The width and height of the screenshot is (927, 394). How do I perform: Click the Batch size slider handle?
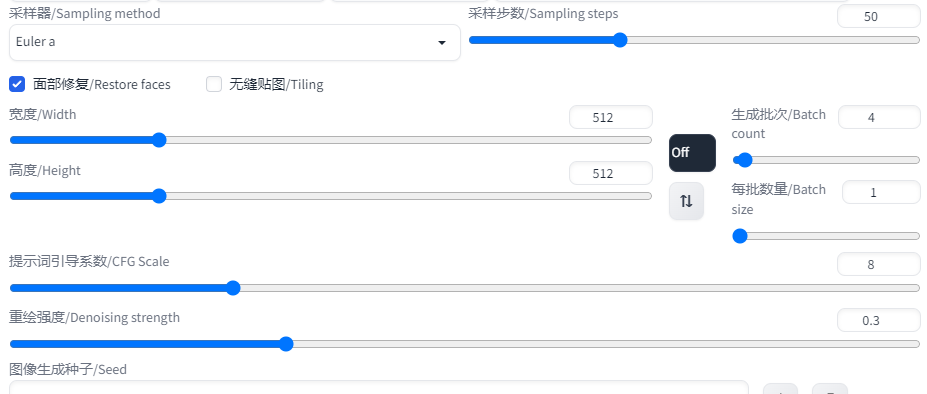click(x=740, y=236)
